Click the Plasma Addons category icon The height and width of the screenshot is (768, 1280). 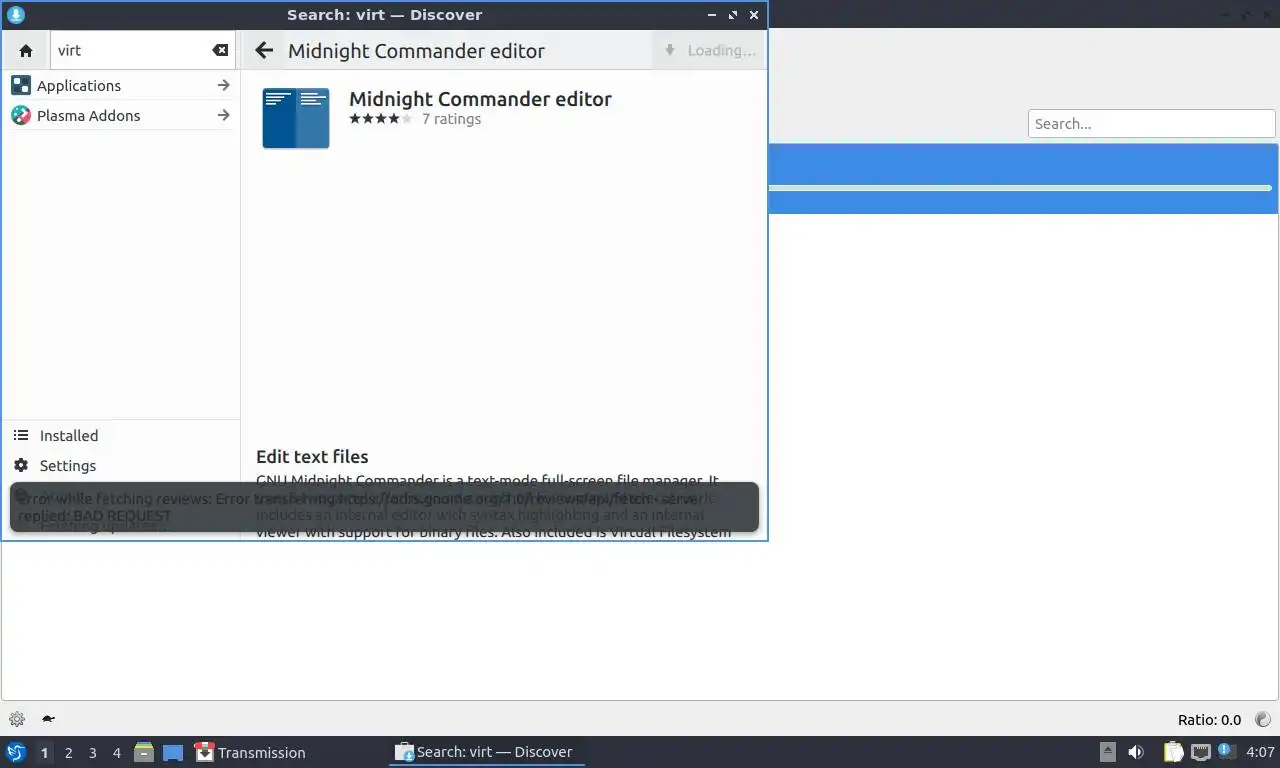(20, 116)
